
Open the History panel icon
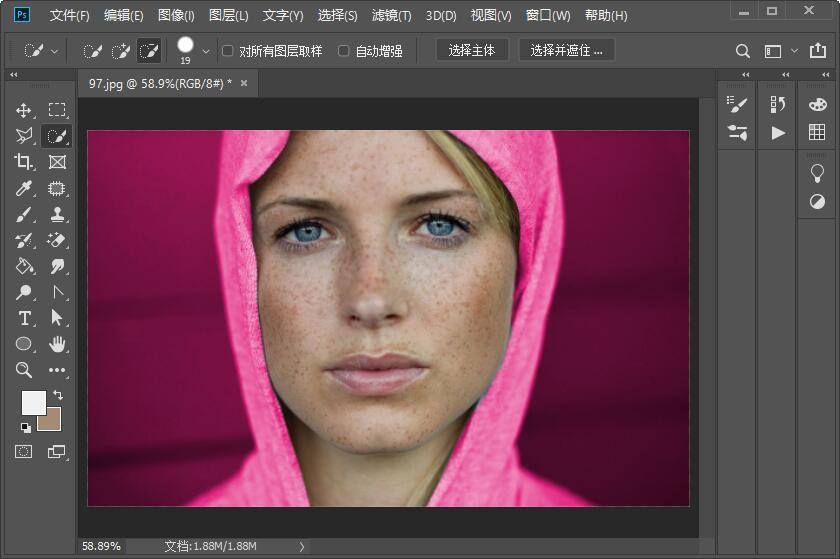click(777, 105)
